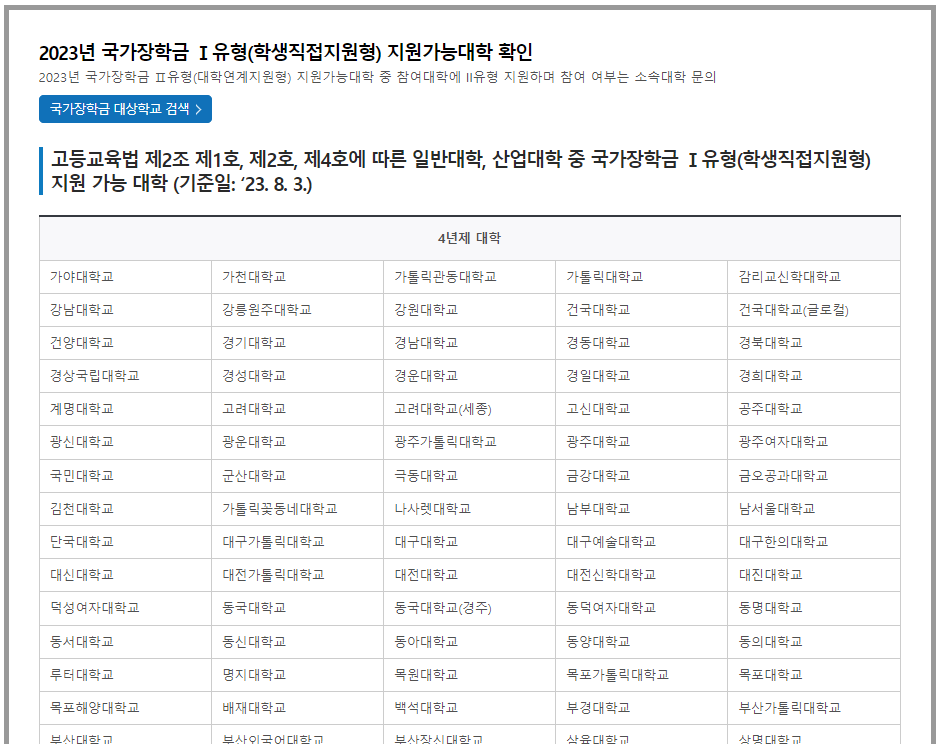The image size is (938, 744).
Task: Select the 가톨릭꽃동네대학교 cell
Action: click(297, 509)
